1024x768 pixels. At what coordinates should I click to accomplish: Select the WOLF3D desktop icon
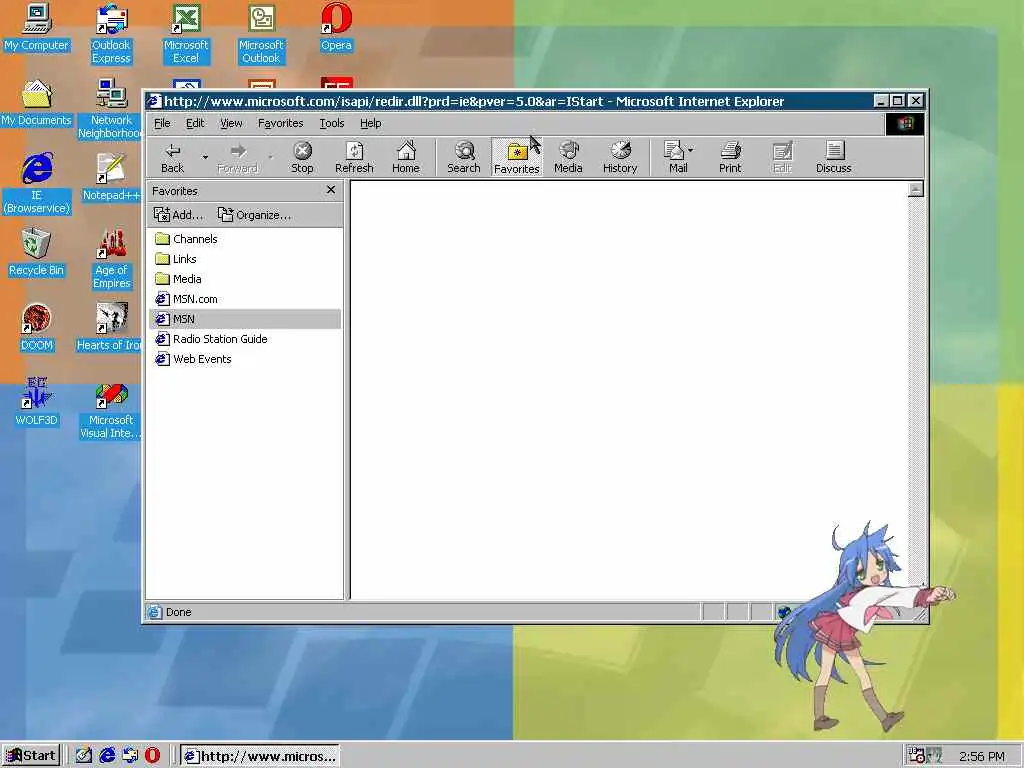pyautogui.click(x=36, y=402)
